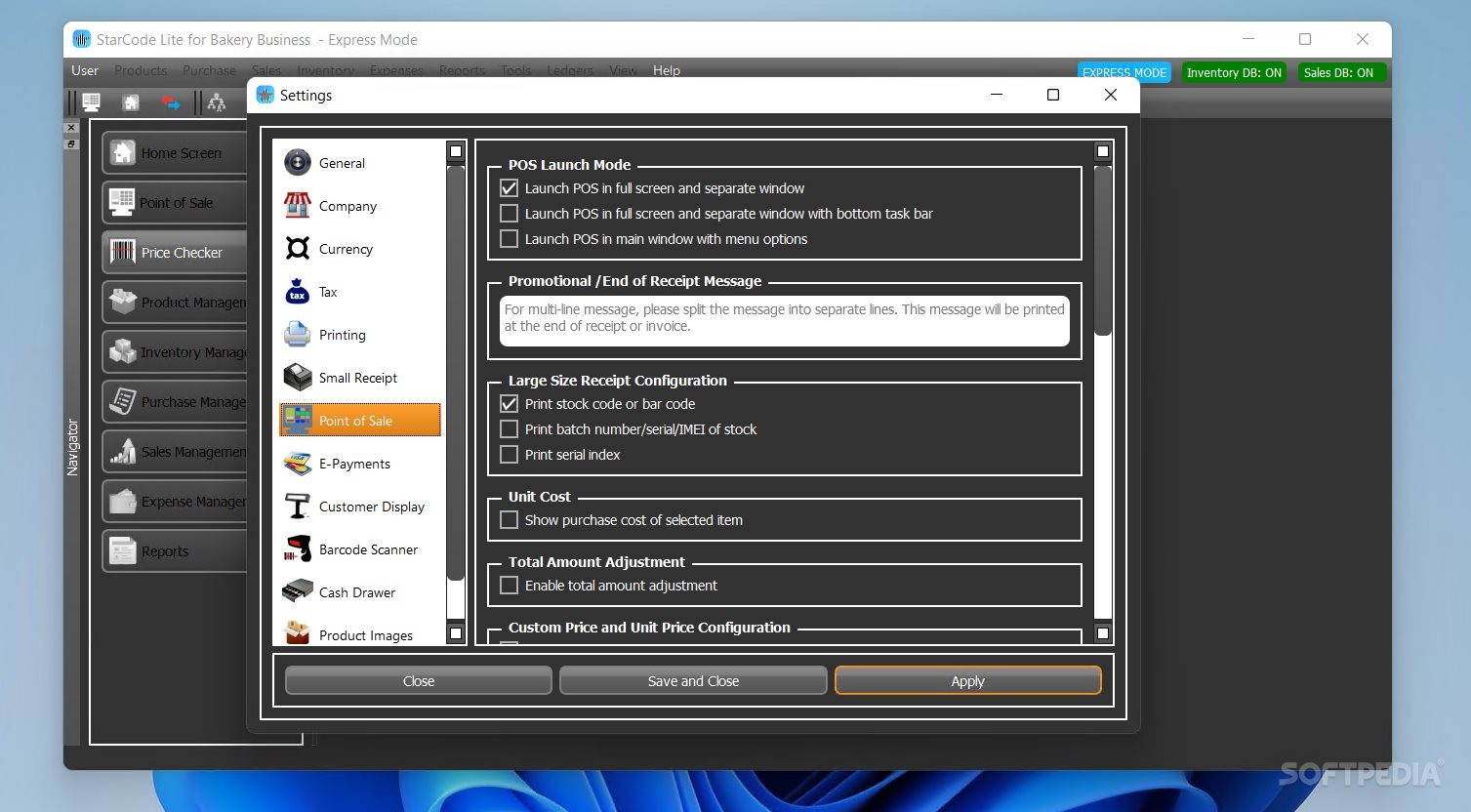Click the vertical Navigator panel label
Viewport: 1471px width, 812px height.
[72, 447]
